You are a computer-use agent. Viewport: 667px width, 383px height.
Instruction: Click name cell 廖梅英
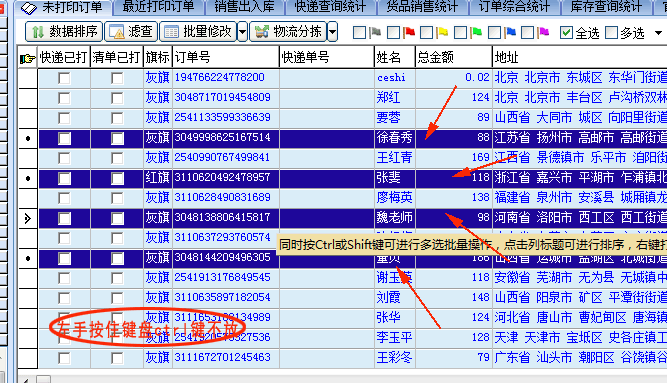tap(394, 197)
